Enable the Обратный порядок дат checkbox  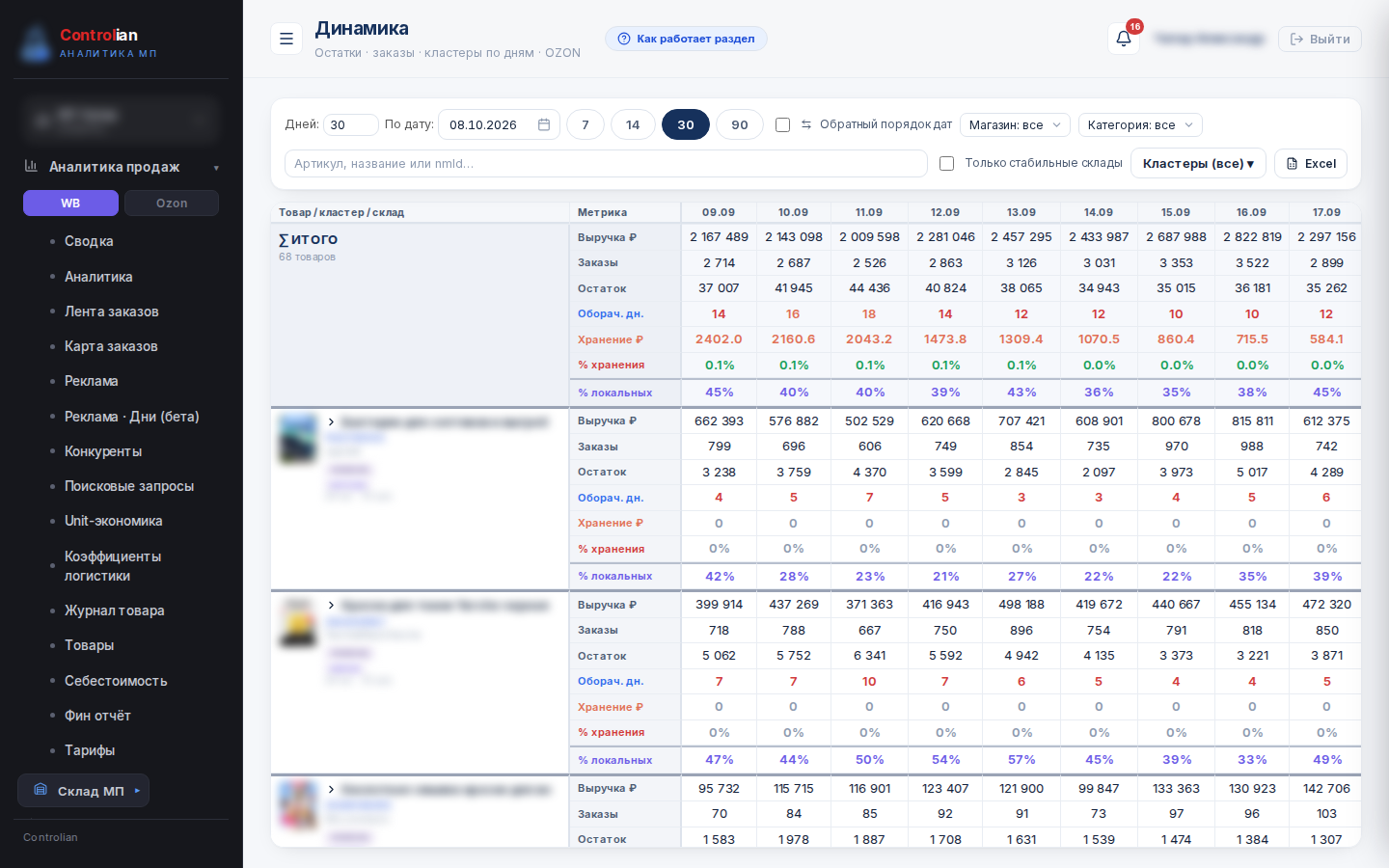(782, 124)
